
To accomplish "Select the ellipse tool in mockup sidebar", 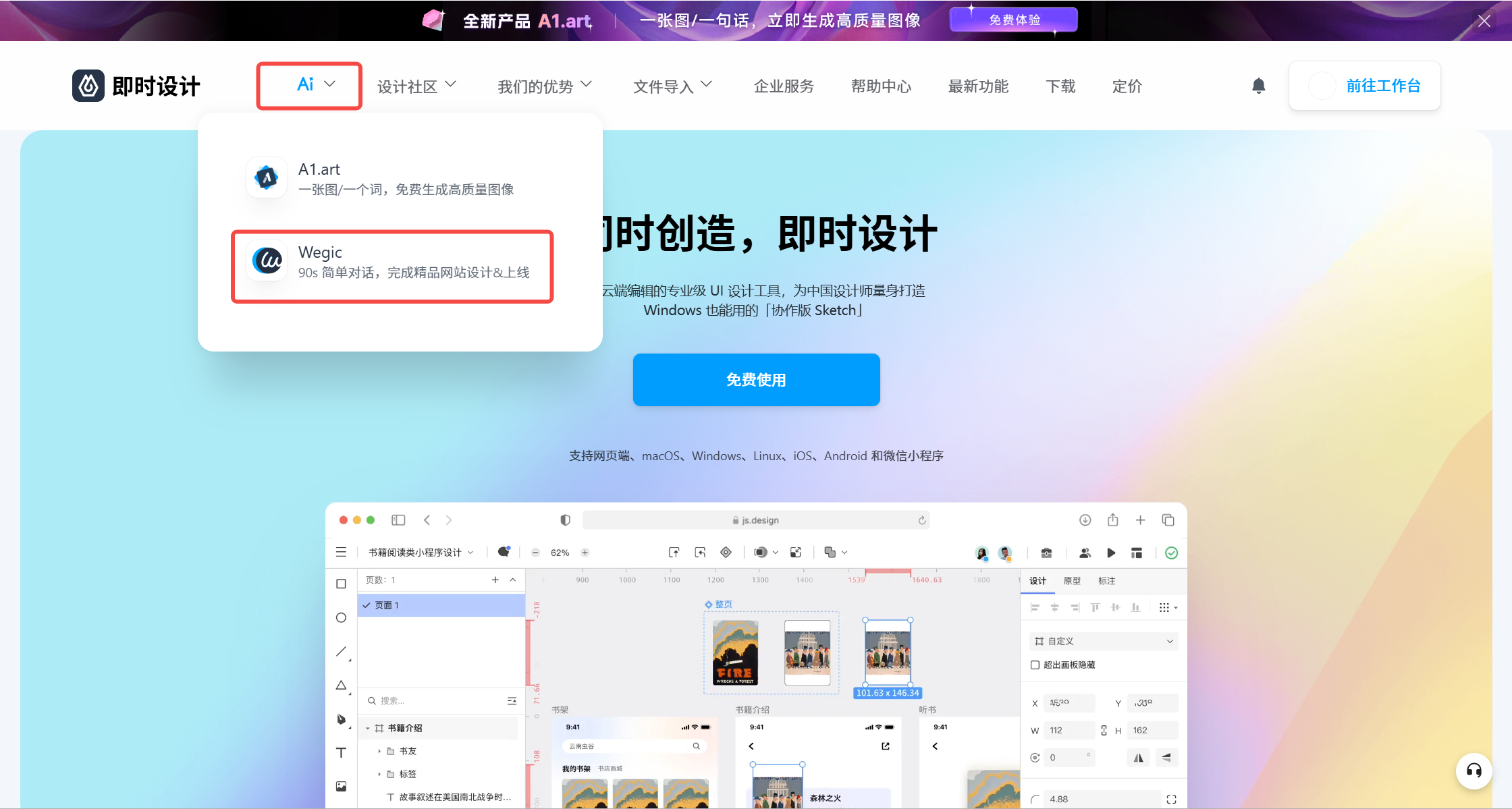I will point(342,617).
